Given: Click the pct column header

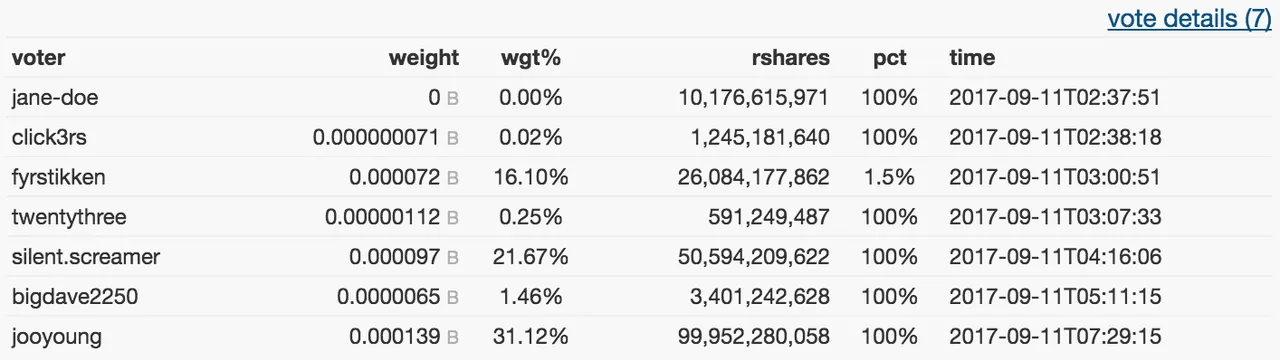Looking at the screenshot, I should (890, 58).
